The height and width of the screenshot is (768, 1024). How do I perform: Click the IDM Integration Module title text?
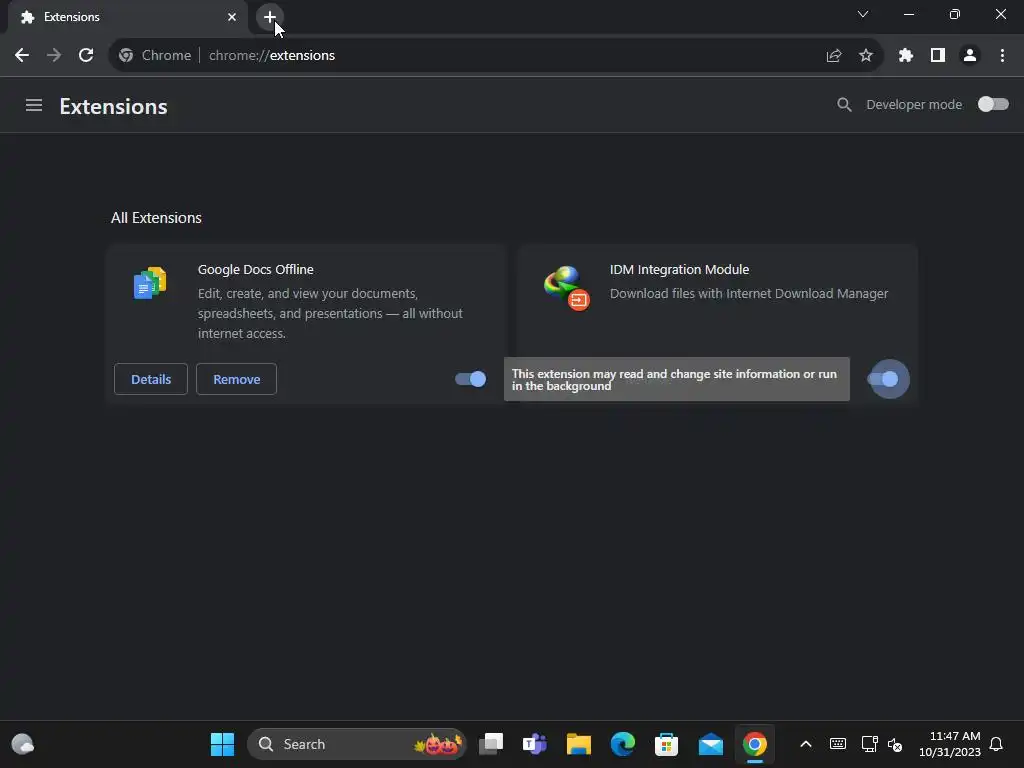679,269
